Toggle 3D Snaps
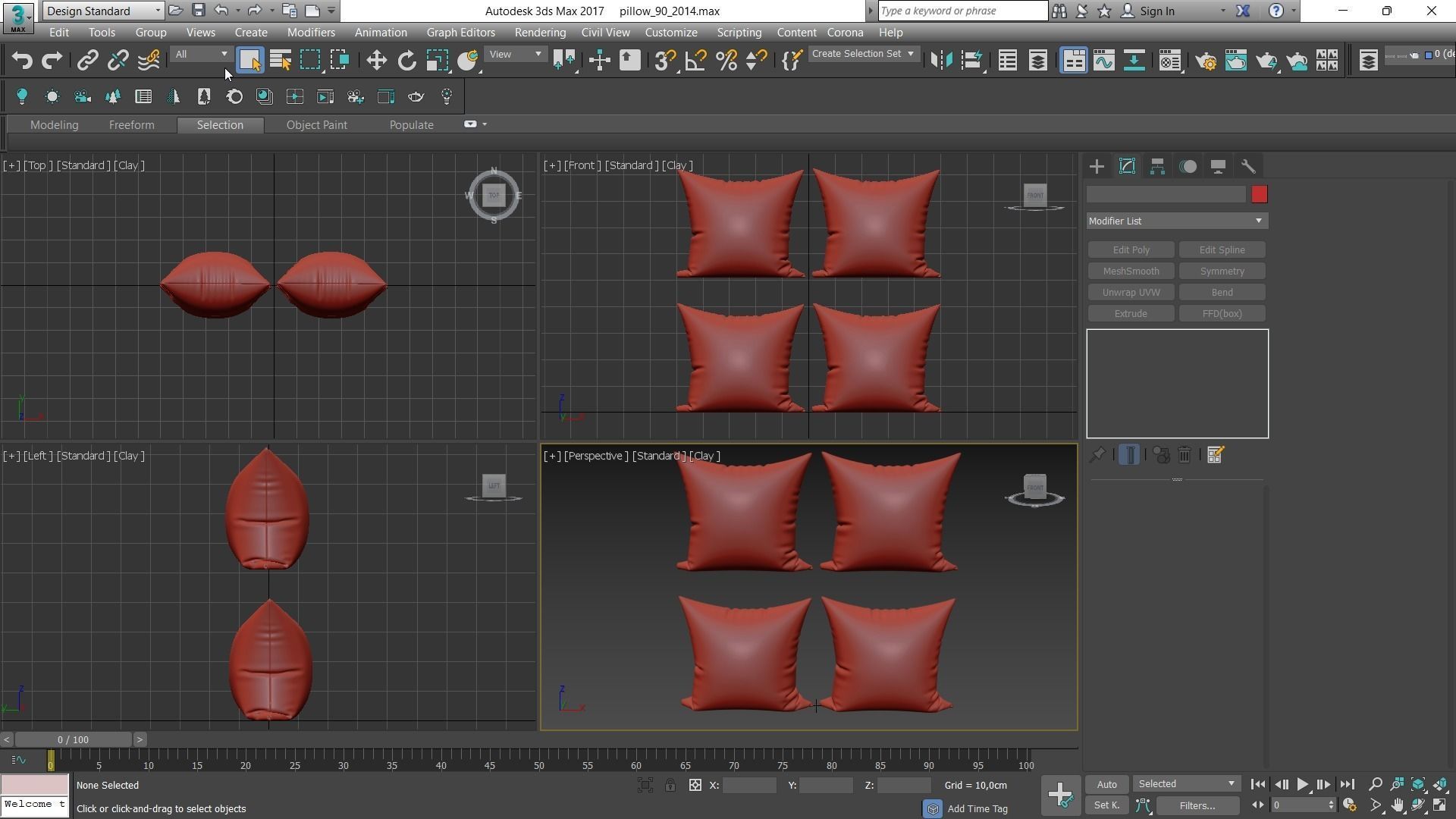Image resolution: width=1456 pixels, height=819 pixels. pos(665,60)
